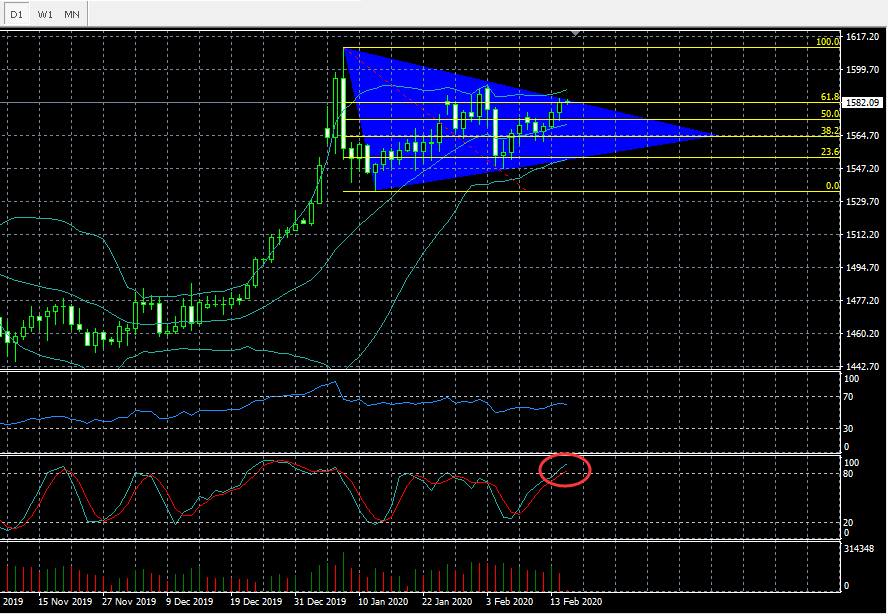Select the Fibonacci 0.0 level label
The width and height of the screenshot is (888, 614).
(832, 186)
